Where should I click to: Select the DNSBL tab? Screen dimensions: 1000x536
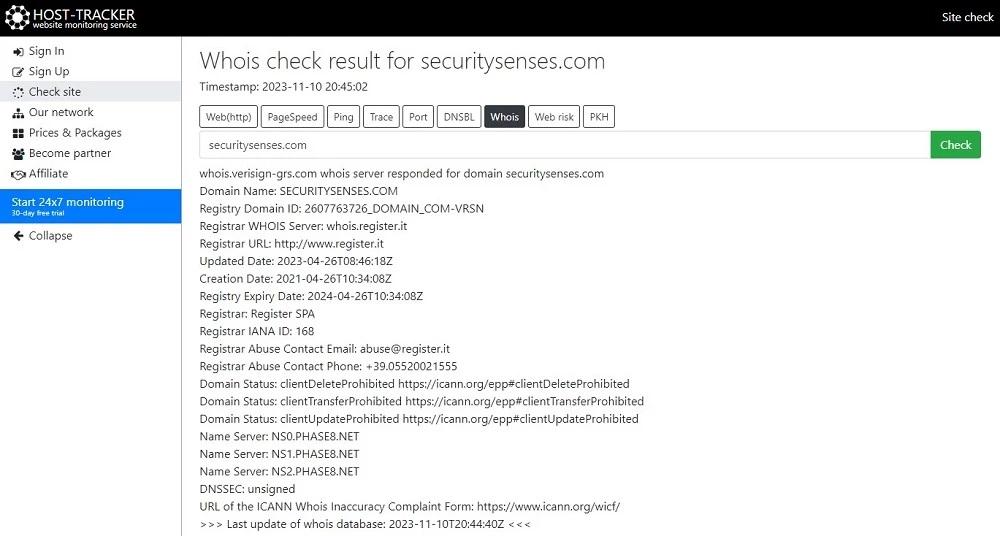coord(459,117)
